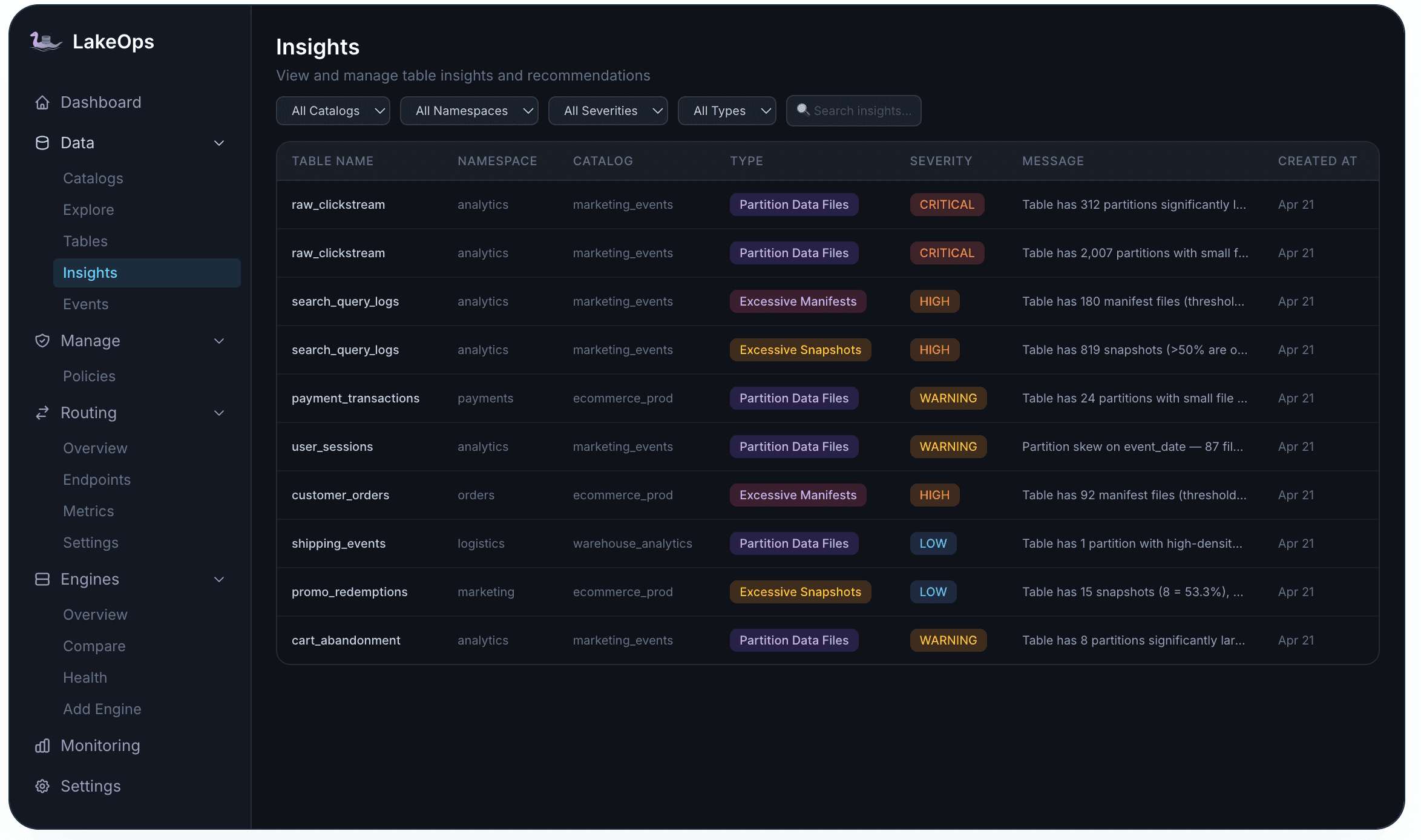Image resolution: width=1421 pixels, height=840 pixels.
Task: Open Settings under Routing
Action: click(x=91, y=543)
